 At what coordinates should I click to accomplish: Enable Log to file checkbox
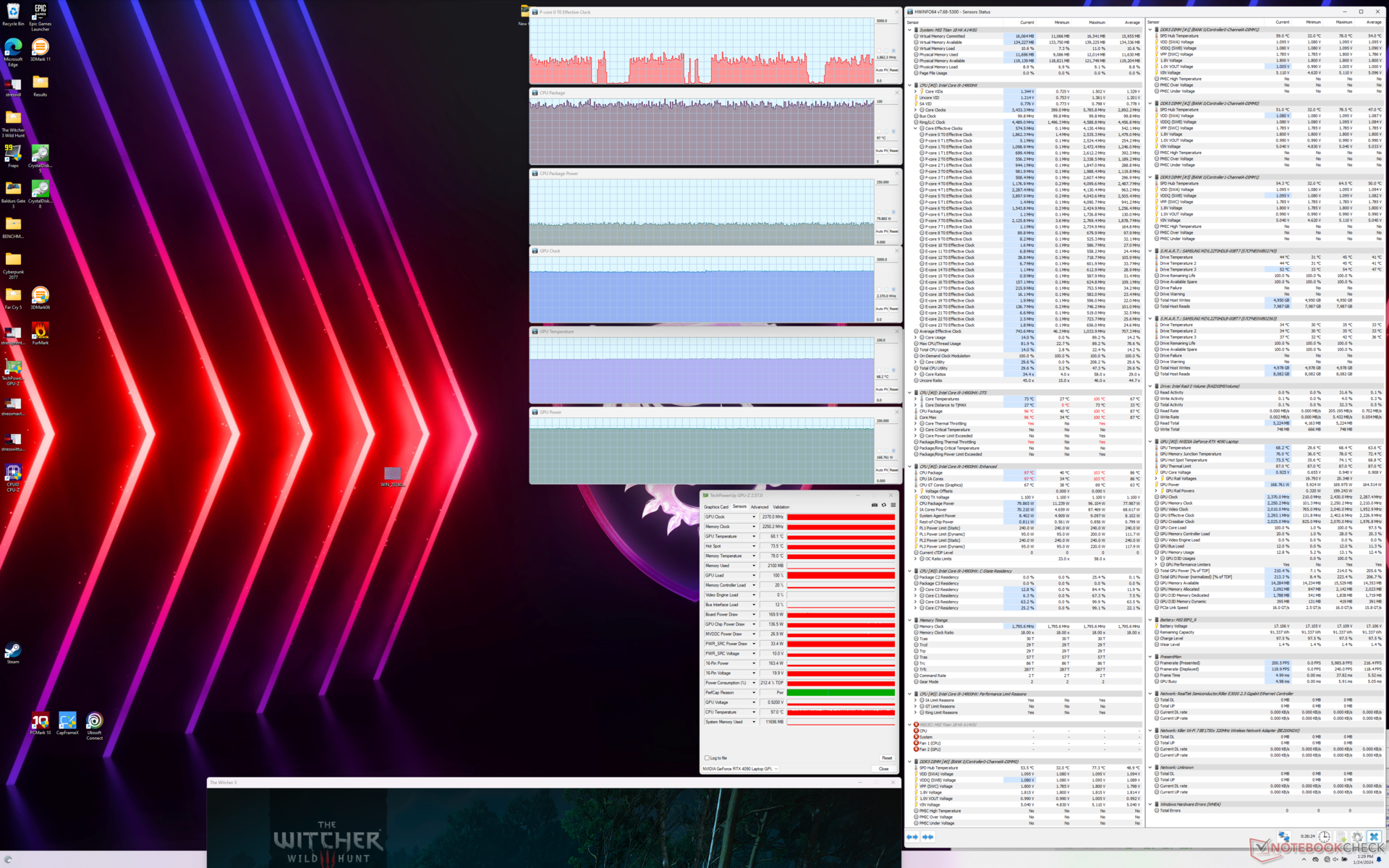pyautogui.click(x=707, y=757)
